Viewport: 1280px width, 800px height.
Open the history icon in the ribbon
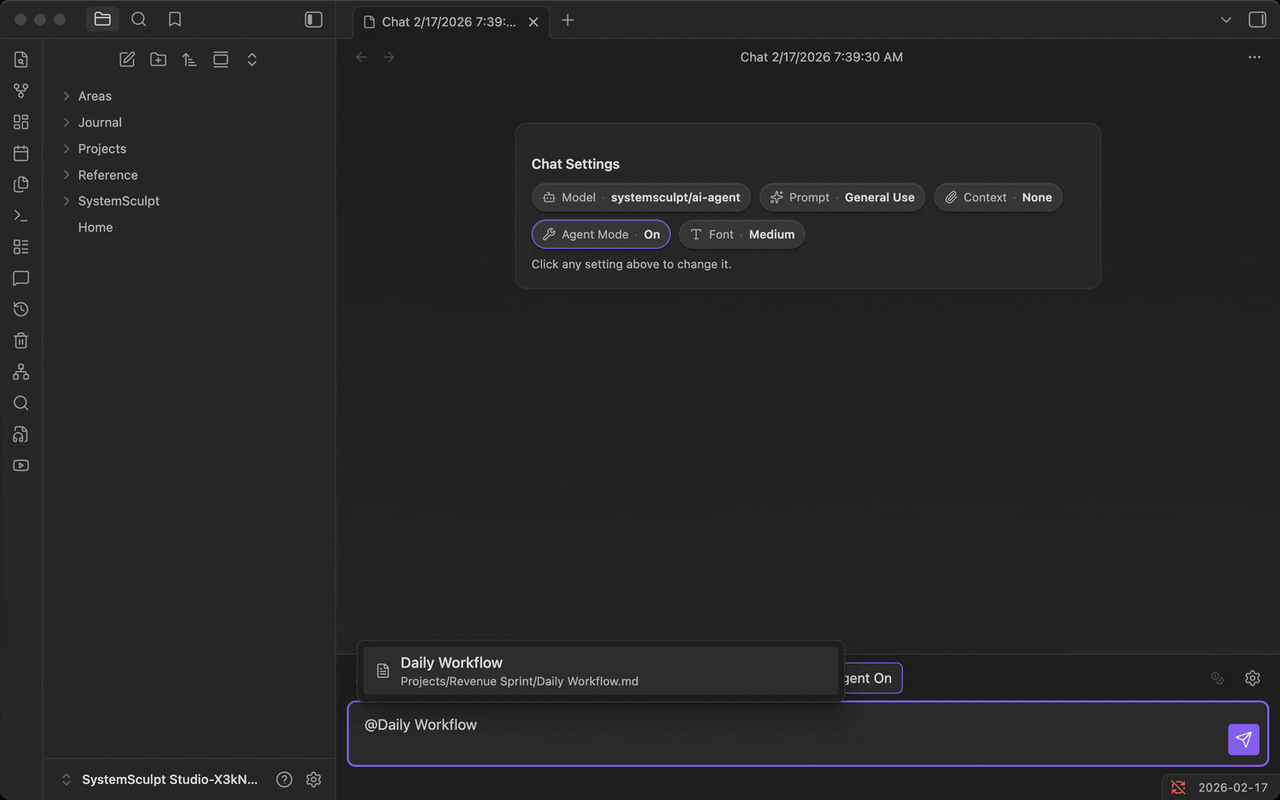coord(20,309)
